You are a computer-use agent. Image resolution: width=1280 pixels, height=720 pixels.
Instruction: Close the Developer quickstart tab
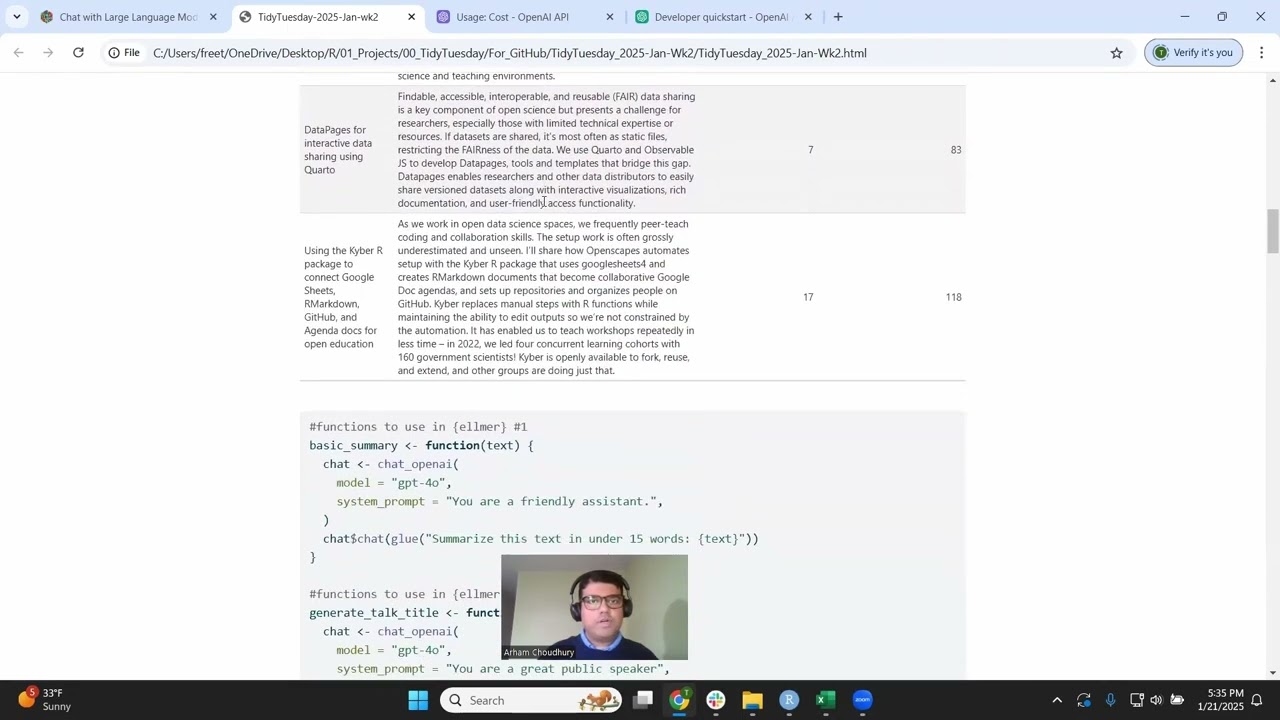pyautogui.click(x=808, y=17)
